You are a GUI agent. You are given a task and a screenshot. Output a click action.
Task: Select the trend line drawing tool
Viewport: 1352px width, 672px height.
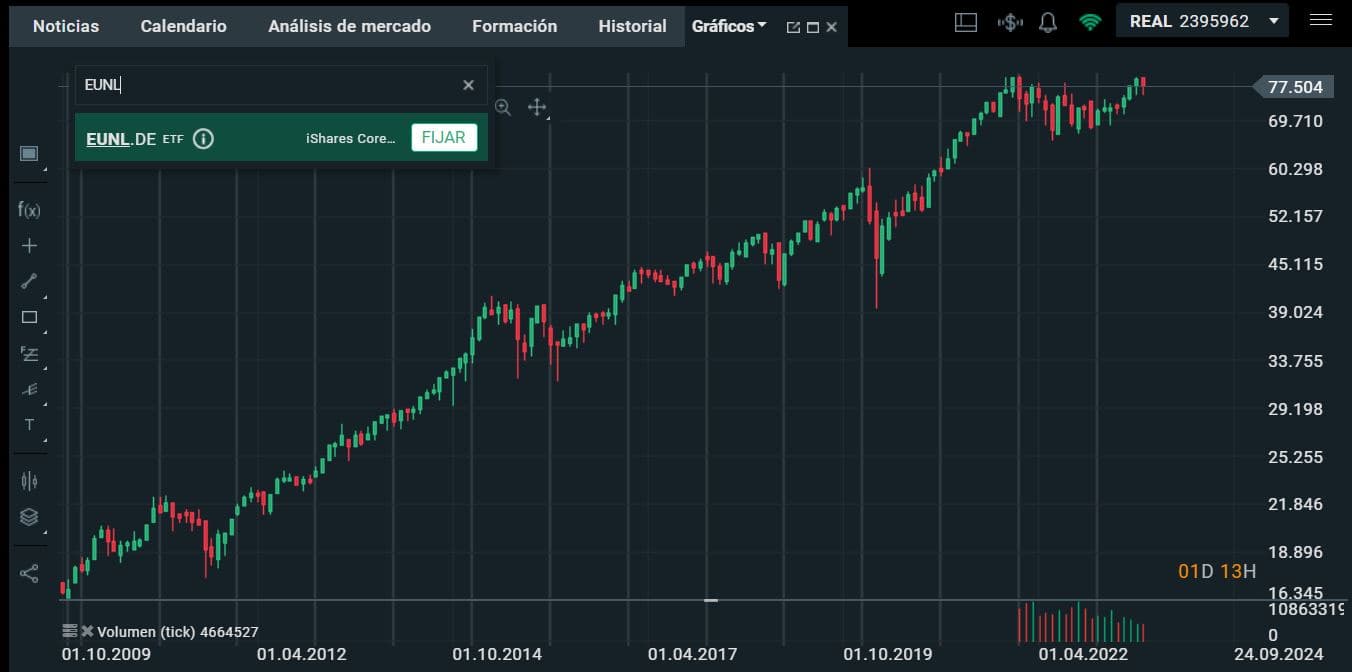(29, 282)
